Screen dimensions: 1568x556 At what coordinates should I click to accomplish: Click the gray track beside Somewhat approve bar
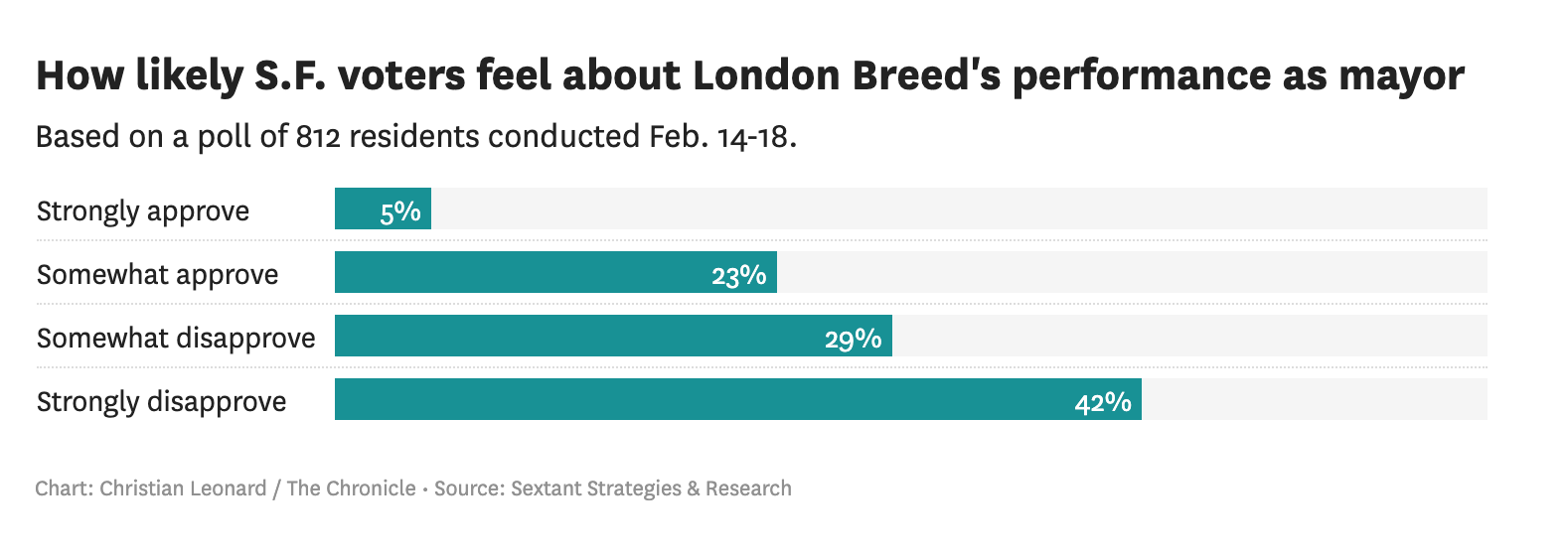coord(1133,272)
